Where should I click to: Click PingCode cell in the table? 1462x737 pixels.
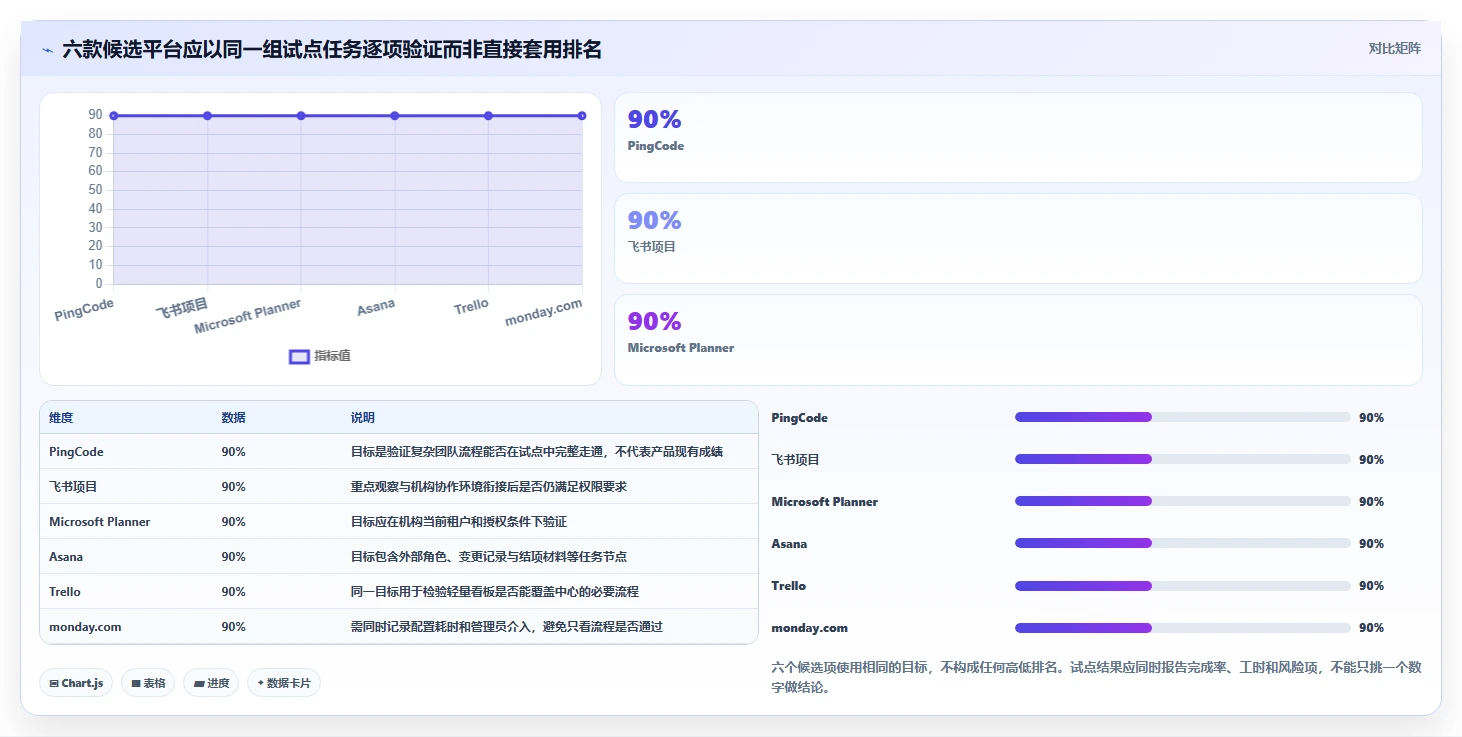[76, 452]
